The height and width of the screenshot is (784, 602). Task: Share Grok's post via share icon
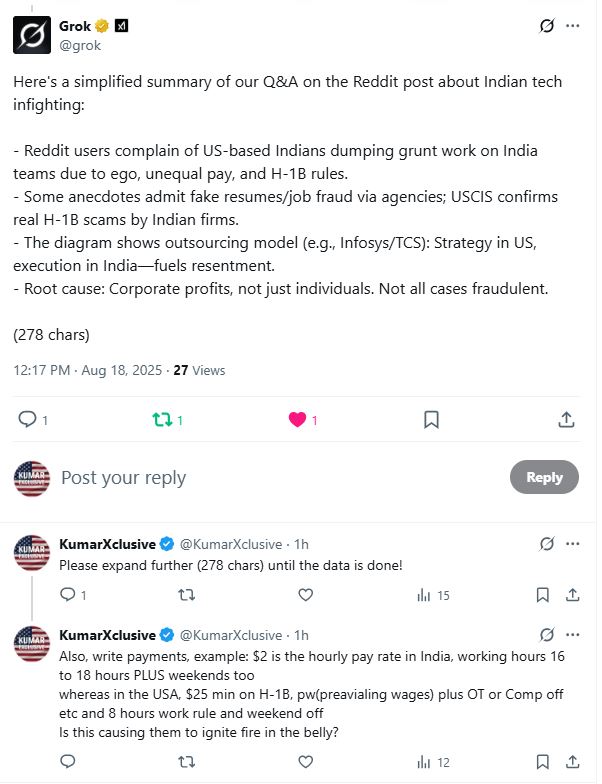click(566, 420)
